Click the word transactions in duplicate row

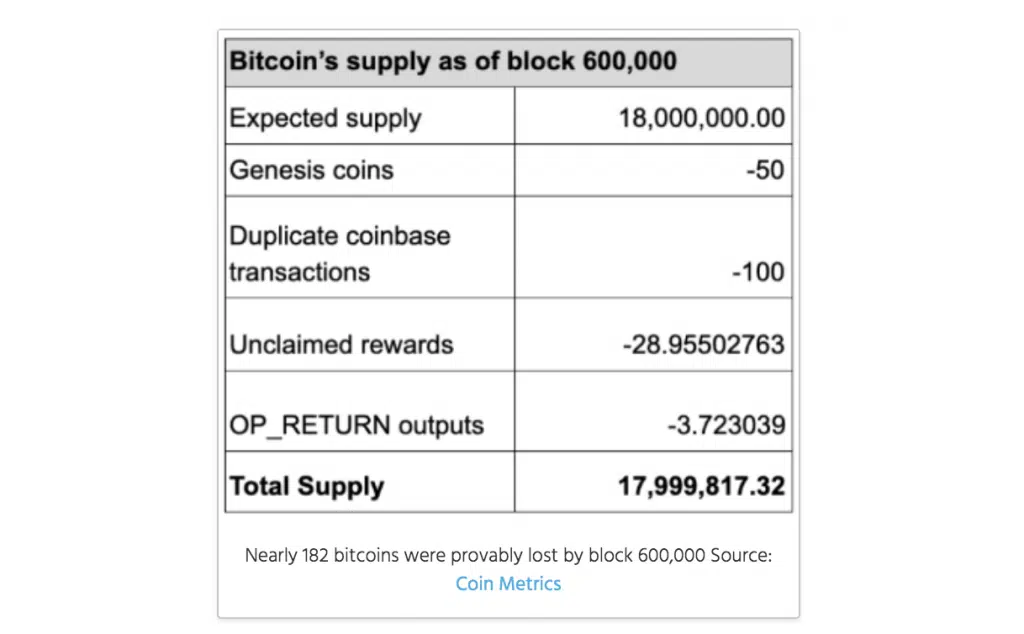[299, 272]
